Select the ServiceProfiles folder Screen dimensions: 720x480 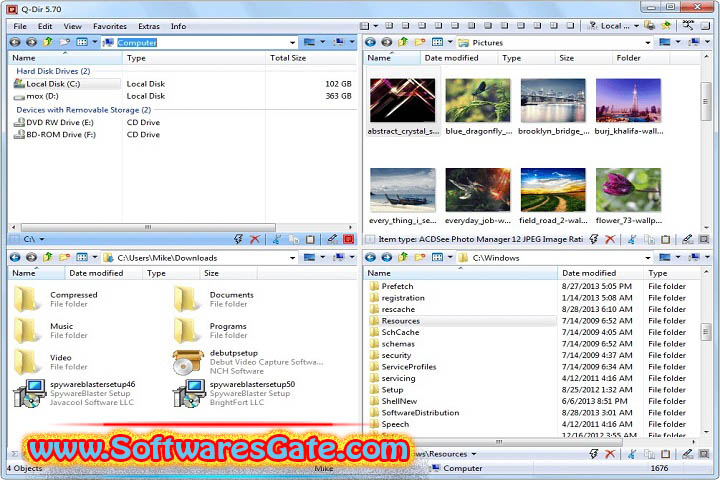[x=404, y=367]
